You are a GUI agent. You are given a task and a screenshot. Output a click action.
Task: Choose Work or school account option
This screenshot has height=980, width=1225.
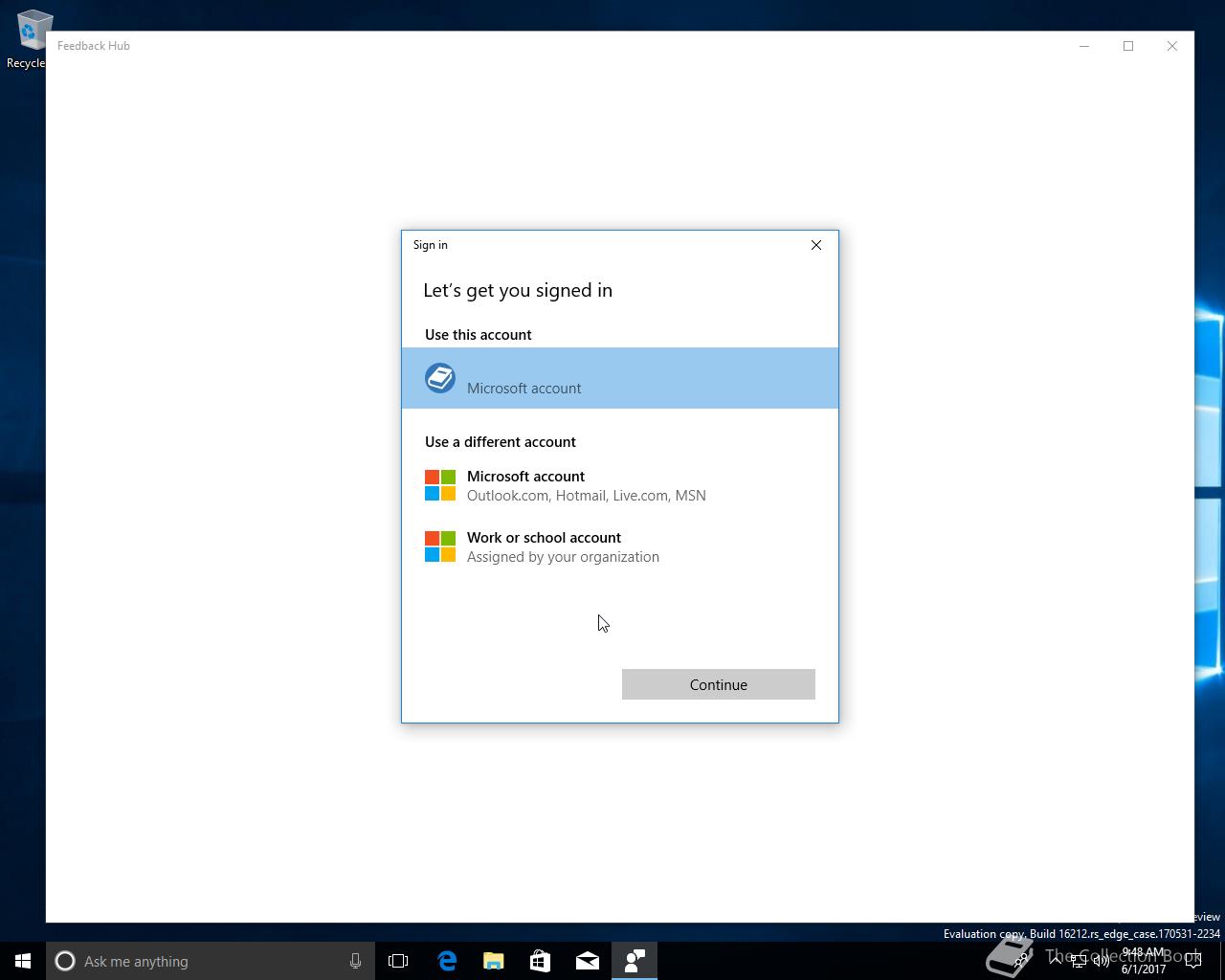619,546
